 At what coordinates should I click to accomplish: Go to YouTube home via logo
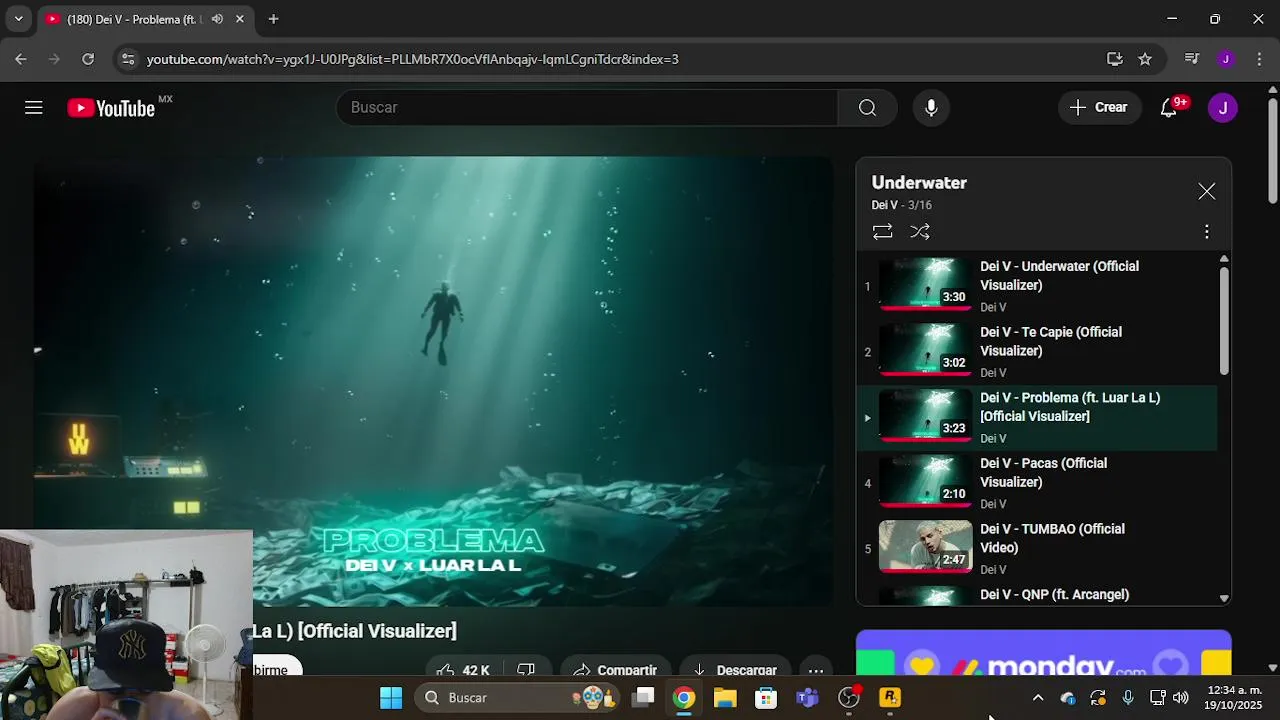pos(111,108)
